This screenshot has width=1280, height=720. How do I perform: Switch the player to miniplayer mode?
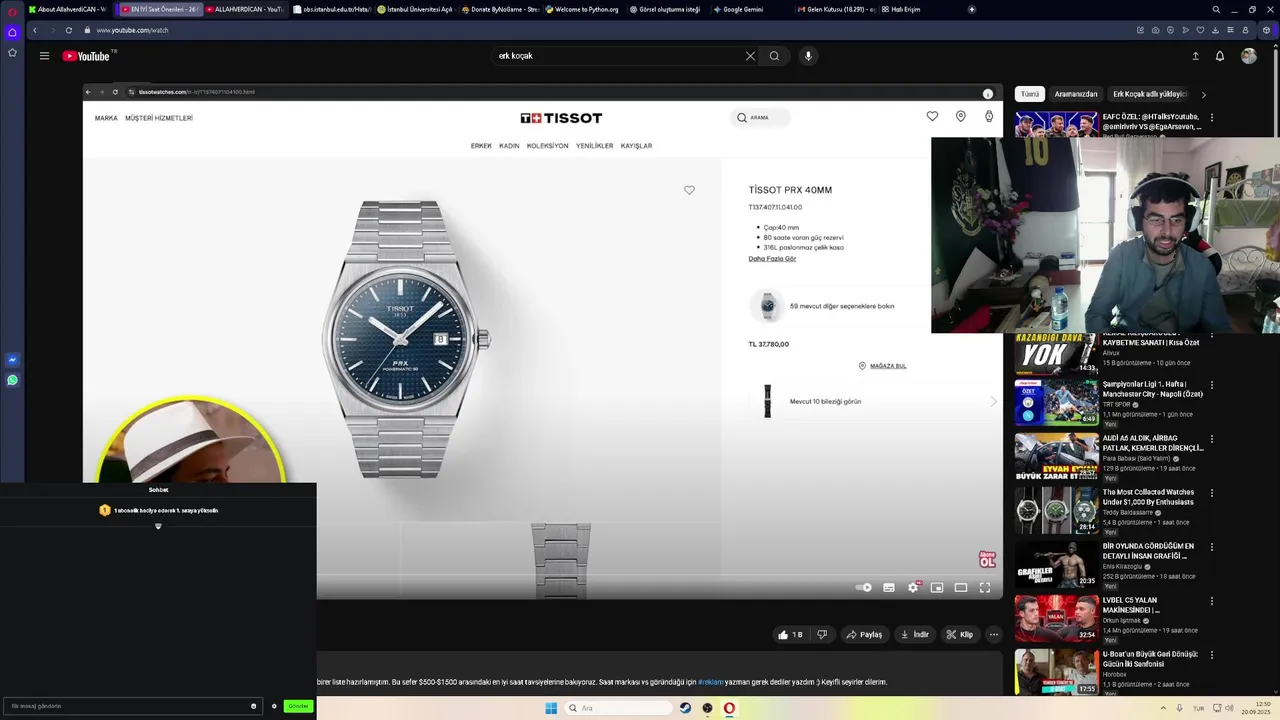click(937, 588)
